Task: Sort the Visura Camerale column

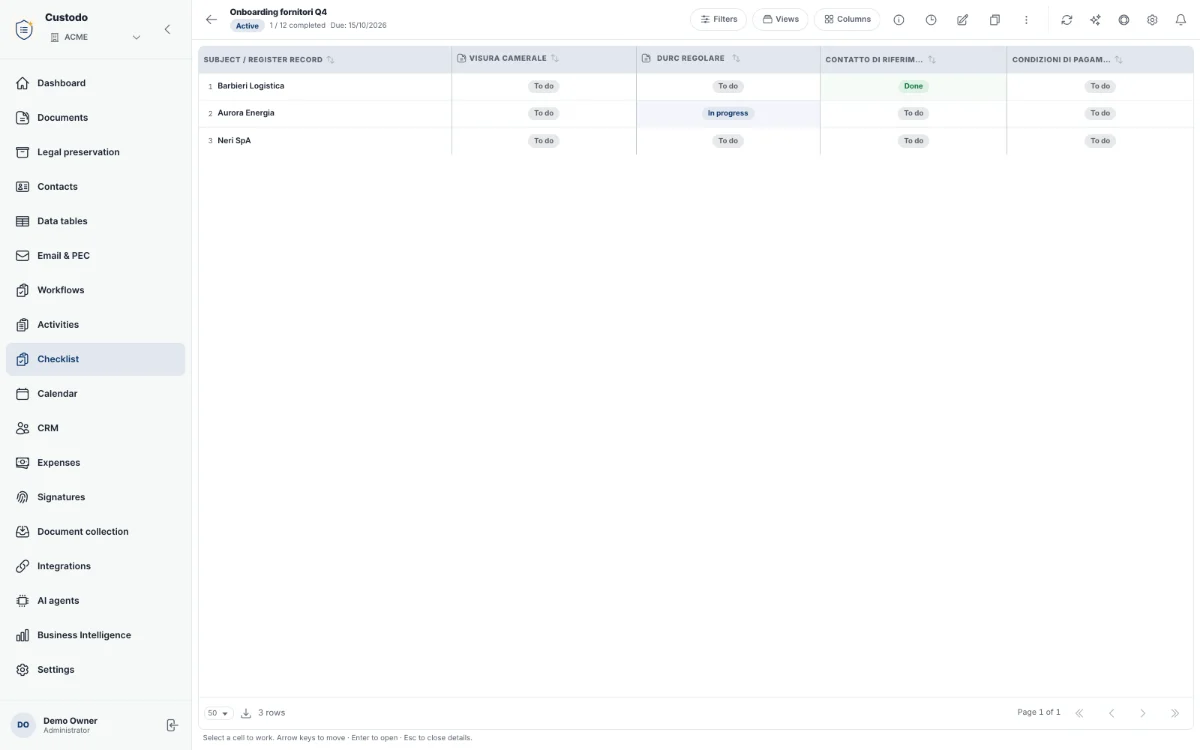Action: (555, 59)
